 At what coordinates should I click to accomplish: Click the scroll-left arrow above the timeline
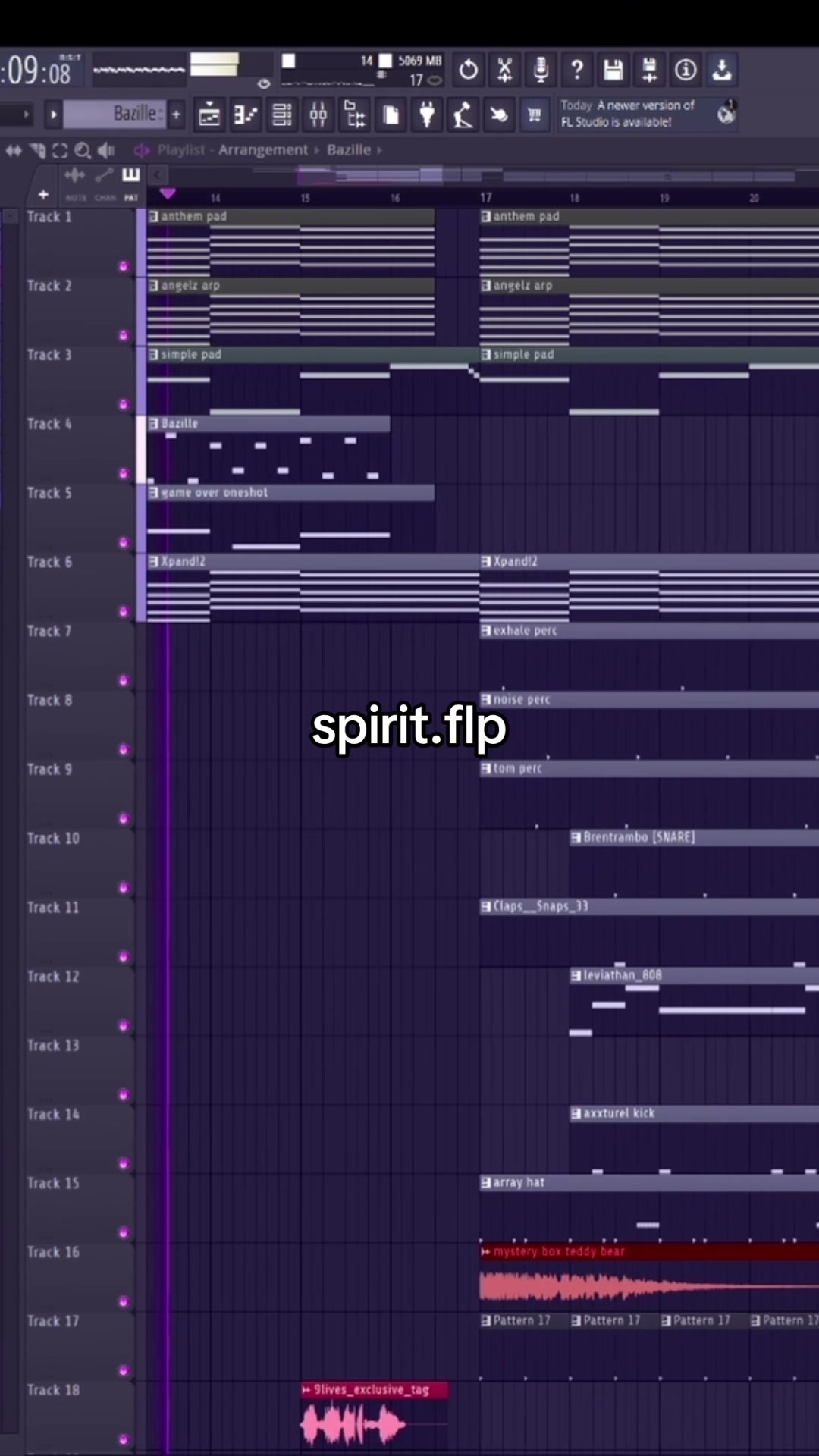[157, 175]
